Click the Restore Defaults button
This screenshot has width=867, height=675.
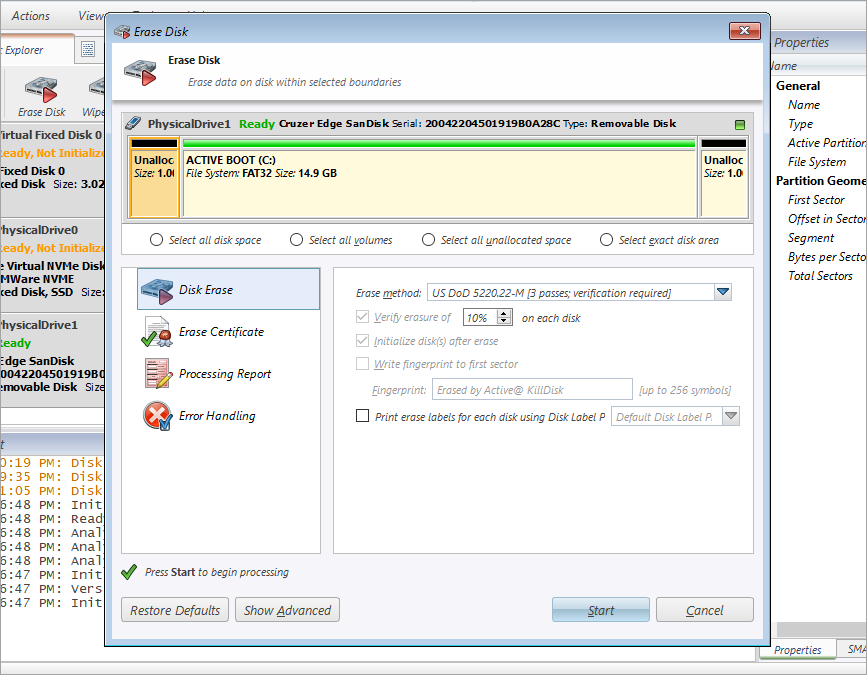pos(175,610)
